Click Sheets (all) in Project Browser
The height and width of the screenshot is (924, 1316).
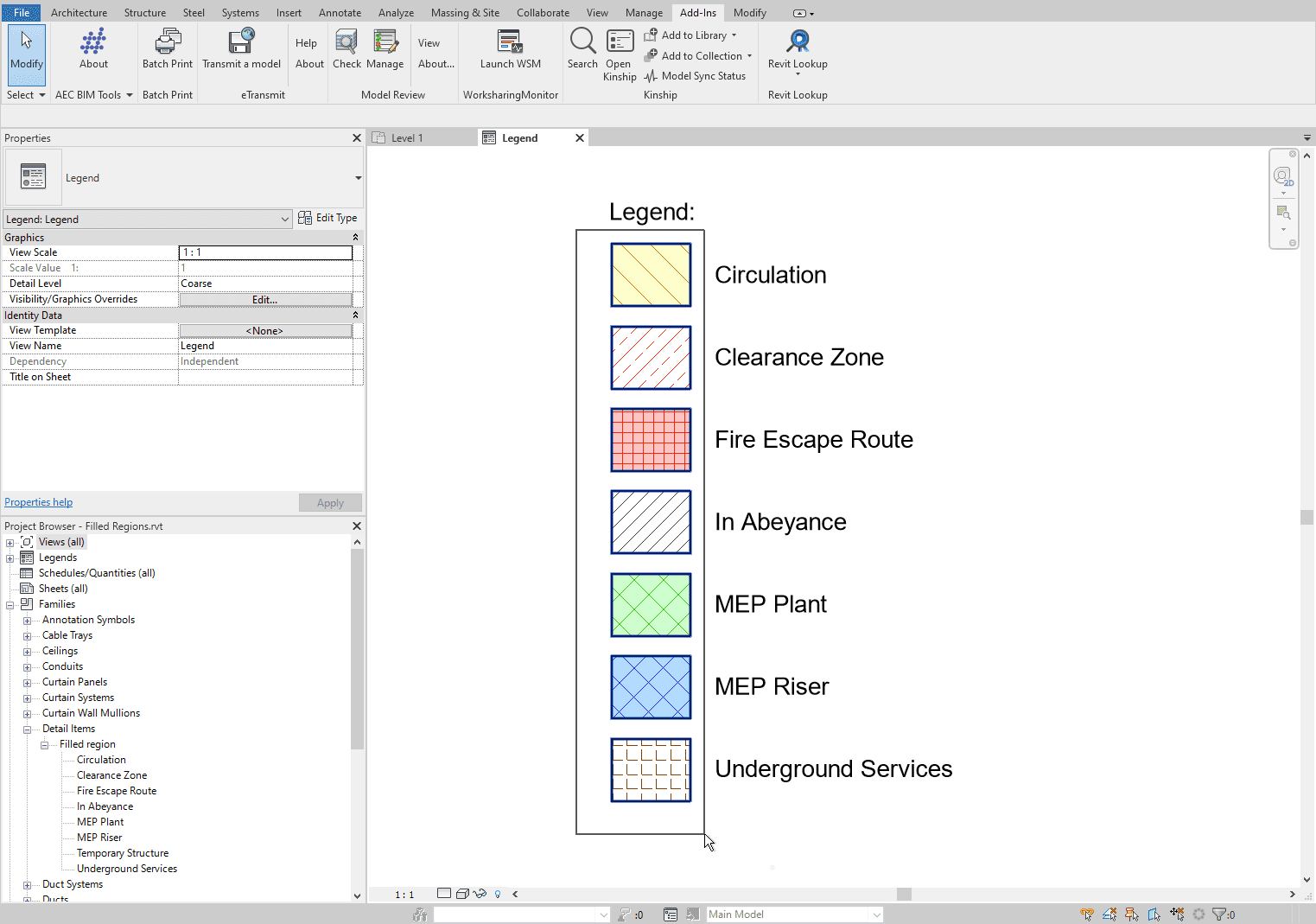point(63,589)
